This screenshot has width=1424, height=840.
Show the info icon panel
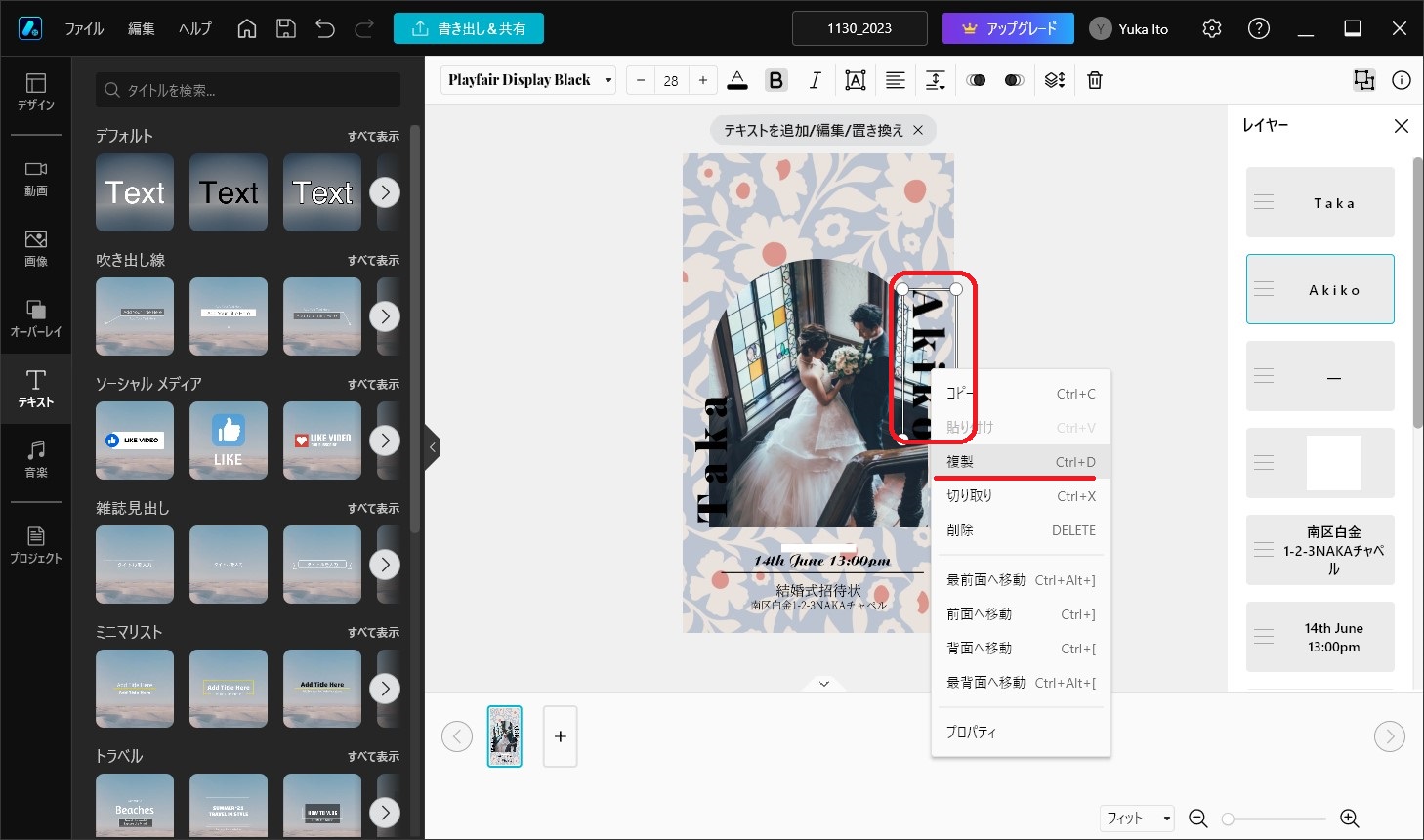click(x=1402, y=80)
